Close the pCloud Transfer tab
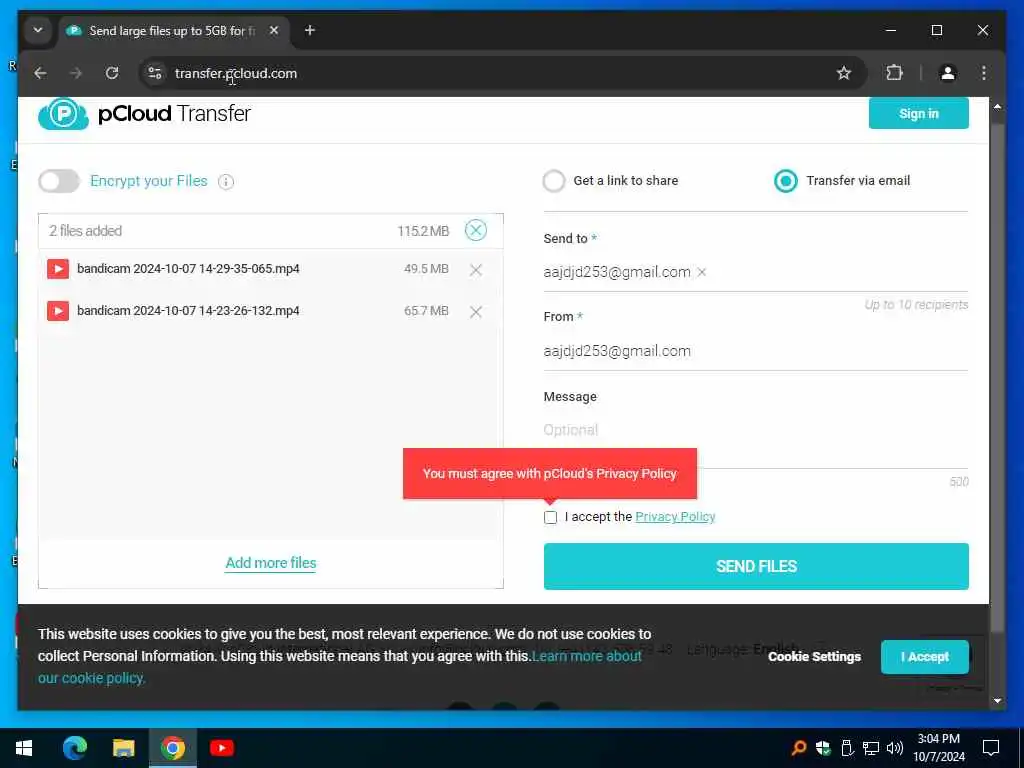 coord(274,30)
